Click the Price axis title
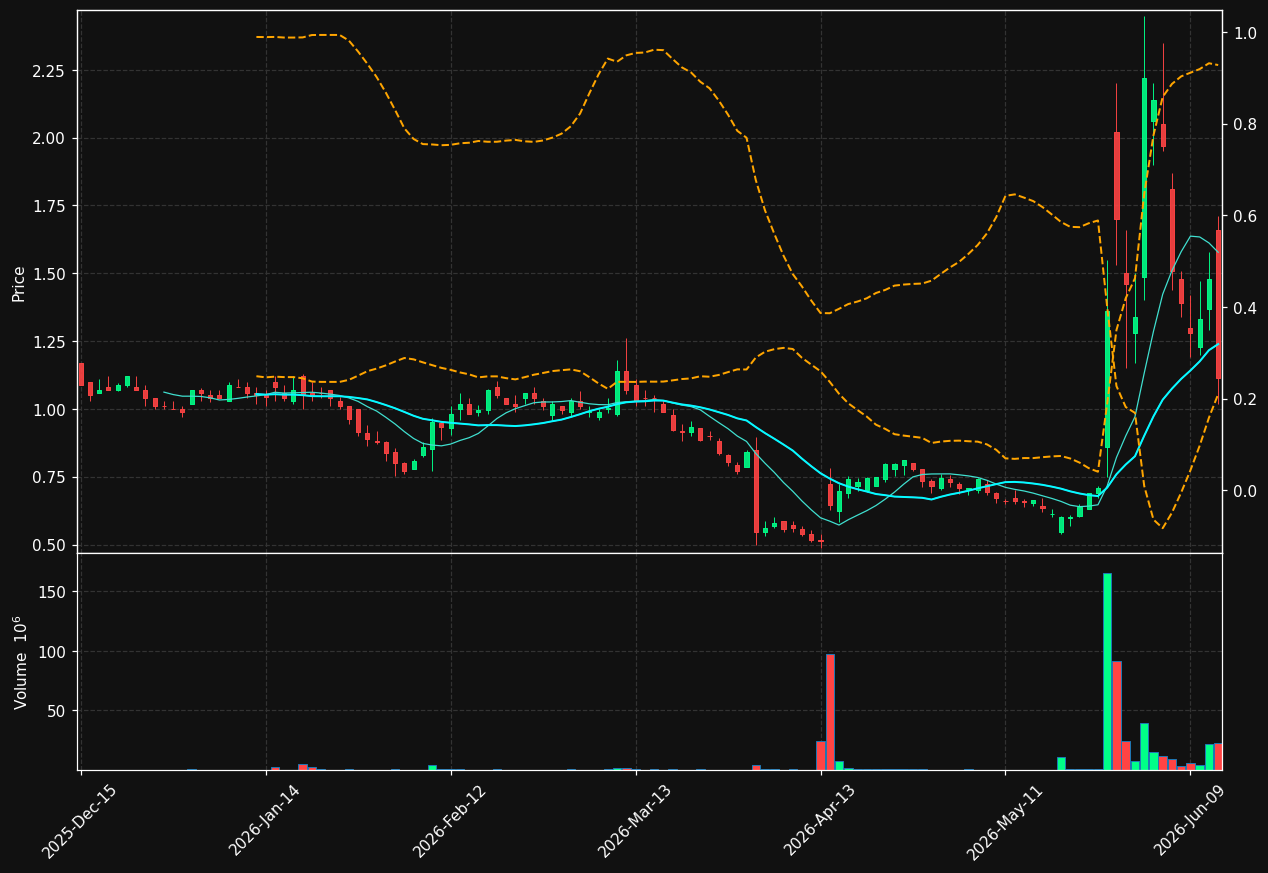Image resolution: width=1268 pixels, height=873 pixels. 19,283
